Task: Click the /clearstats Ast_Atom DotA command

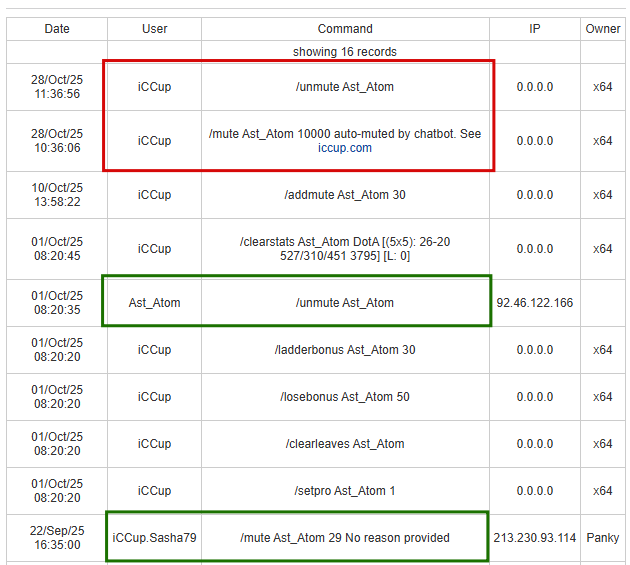Action: pyautogui.click(x=345, y=248)
